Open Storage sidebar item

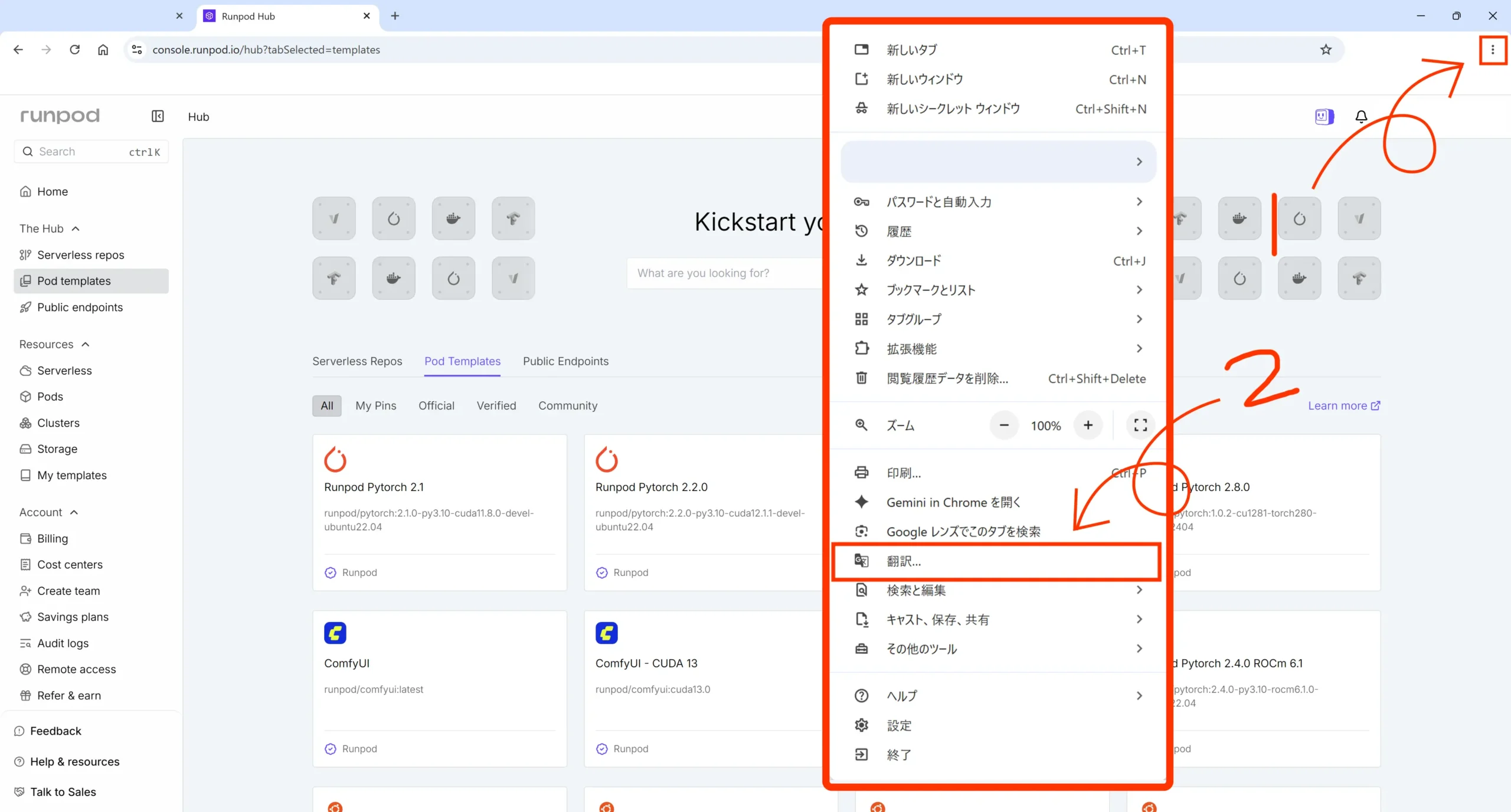click(91, 449)
